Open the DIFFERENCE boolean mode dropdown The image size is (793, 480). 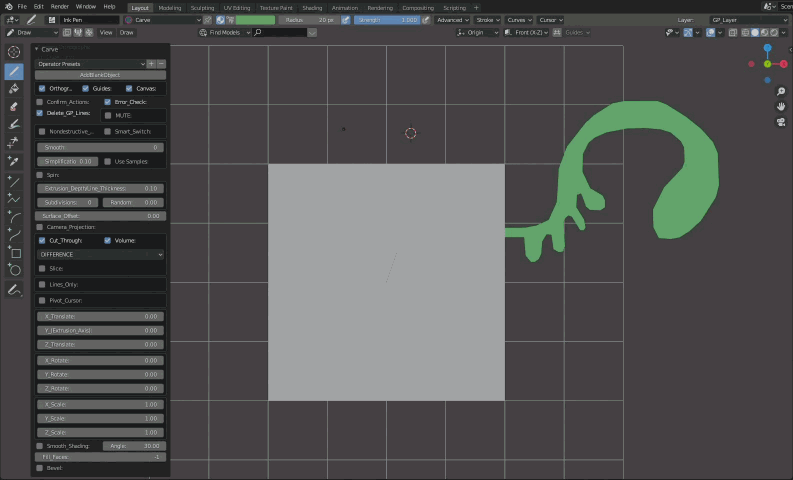click(x=100, y=254)
